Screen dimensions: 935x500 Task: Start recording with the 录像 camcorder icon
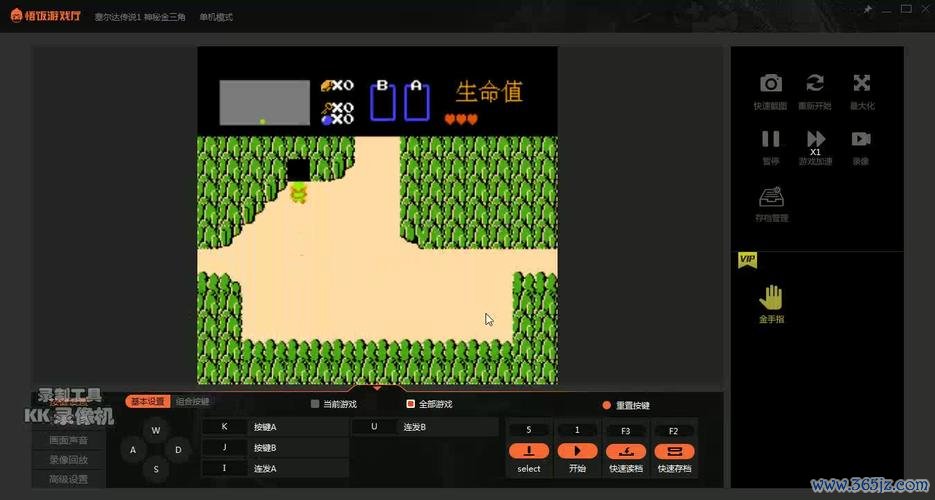(x=860, y=139)
